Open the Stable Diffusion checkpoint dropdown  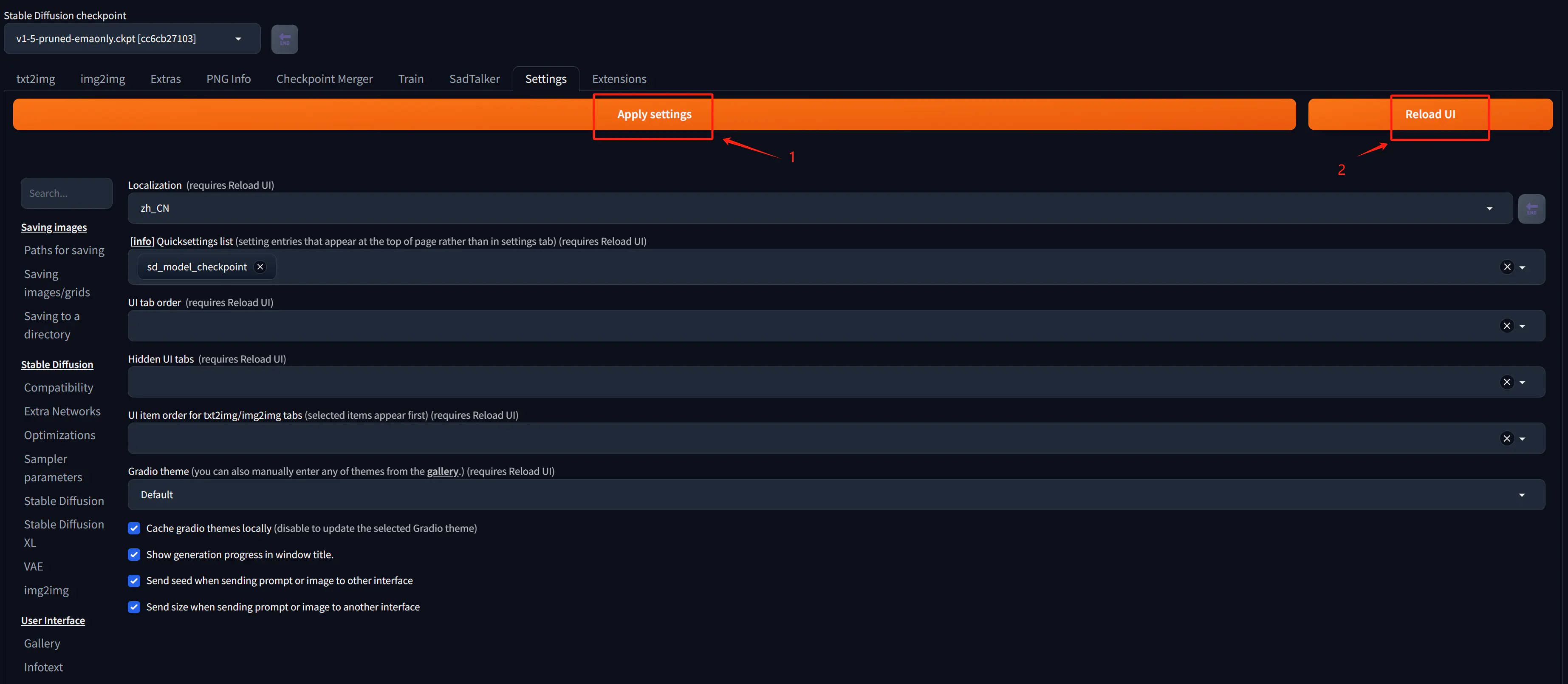132,38
